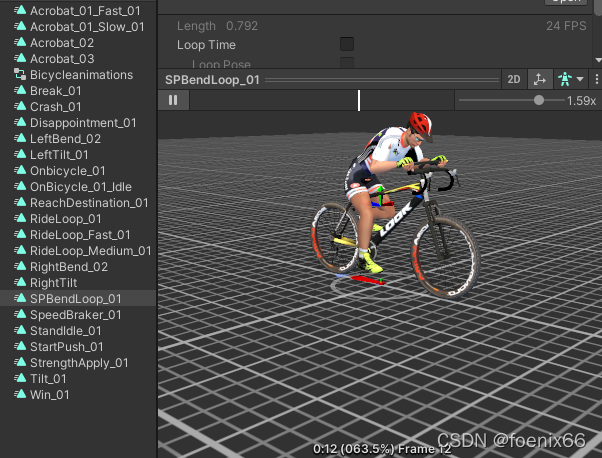Select the Acrobat_01_Fast_01 clip name
602x458 pixels.
(85, 11)
